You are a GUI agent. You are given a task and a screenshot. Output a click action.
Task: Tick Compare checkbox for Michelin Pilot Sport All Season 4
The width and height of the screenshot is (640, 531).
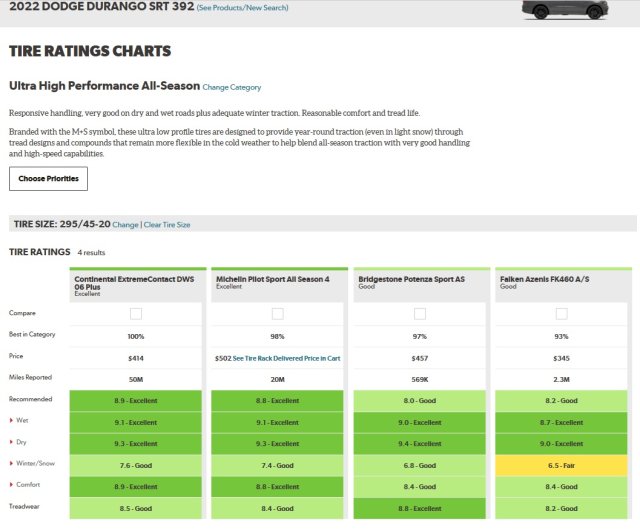click(278, 313)
